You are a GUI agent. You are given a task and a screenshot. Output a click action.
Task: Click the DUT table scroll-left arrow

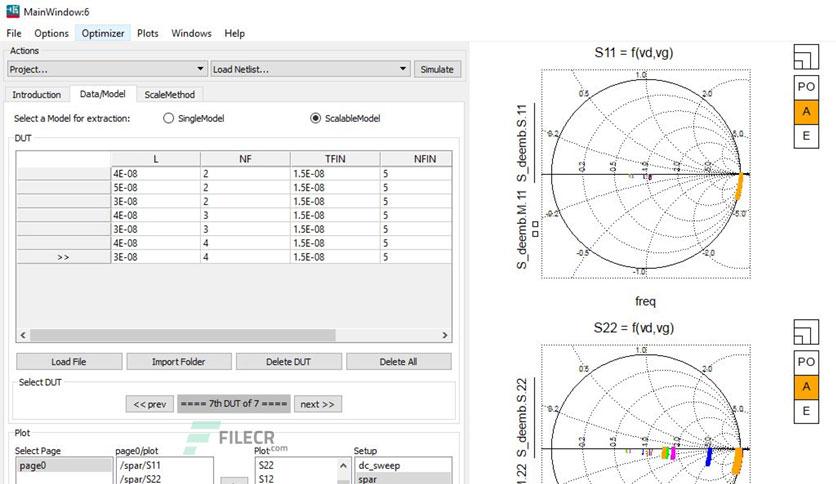coord(23,335)
